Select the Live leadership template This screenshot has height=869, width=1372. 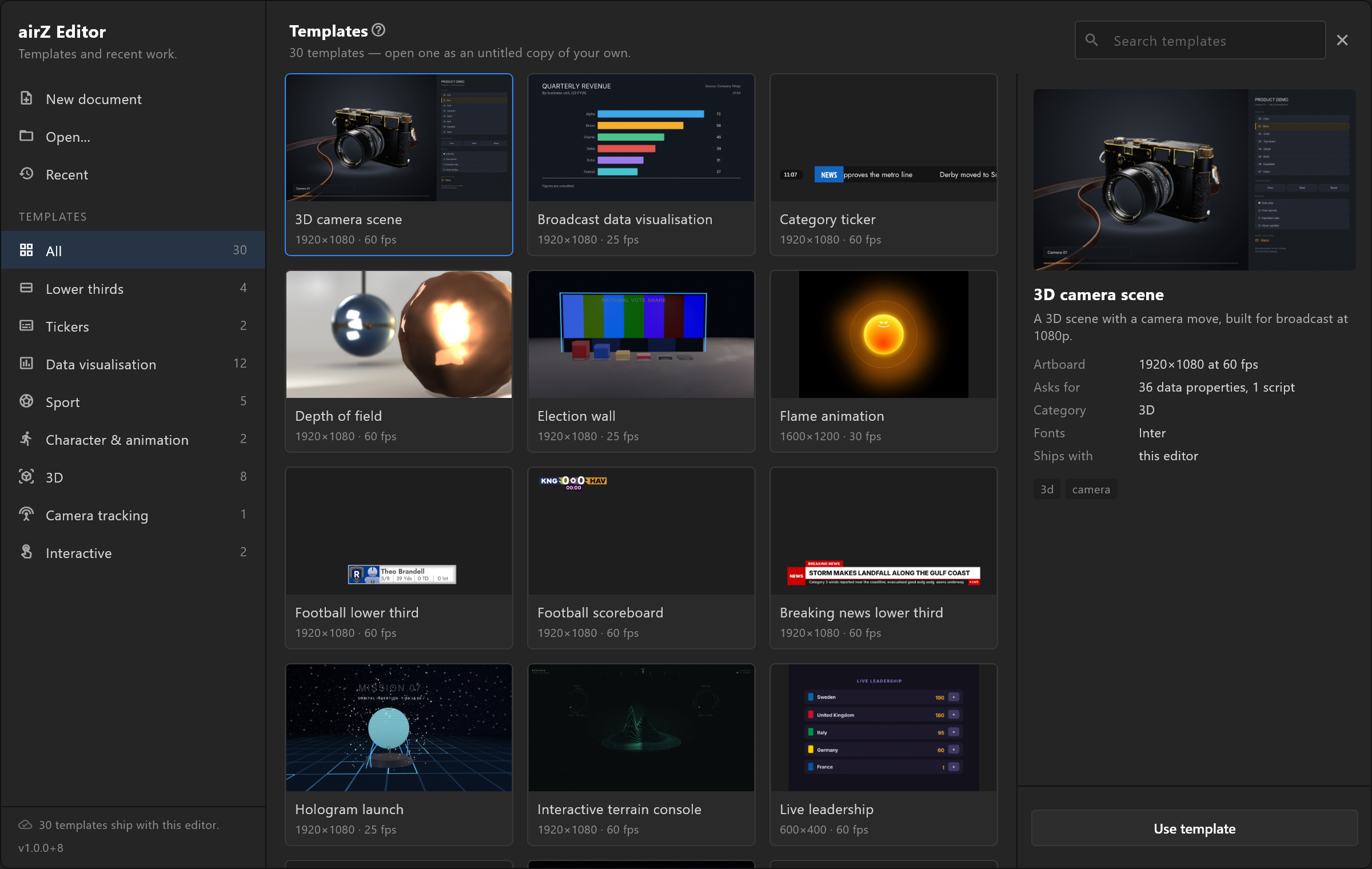(x=884, y=755)
